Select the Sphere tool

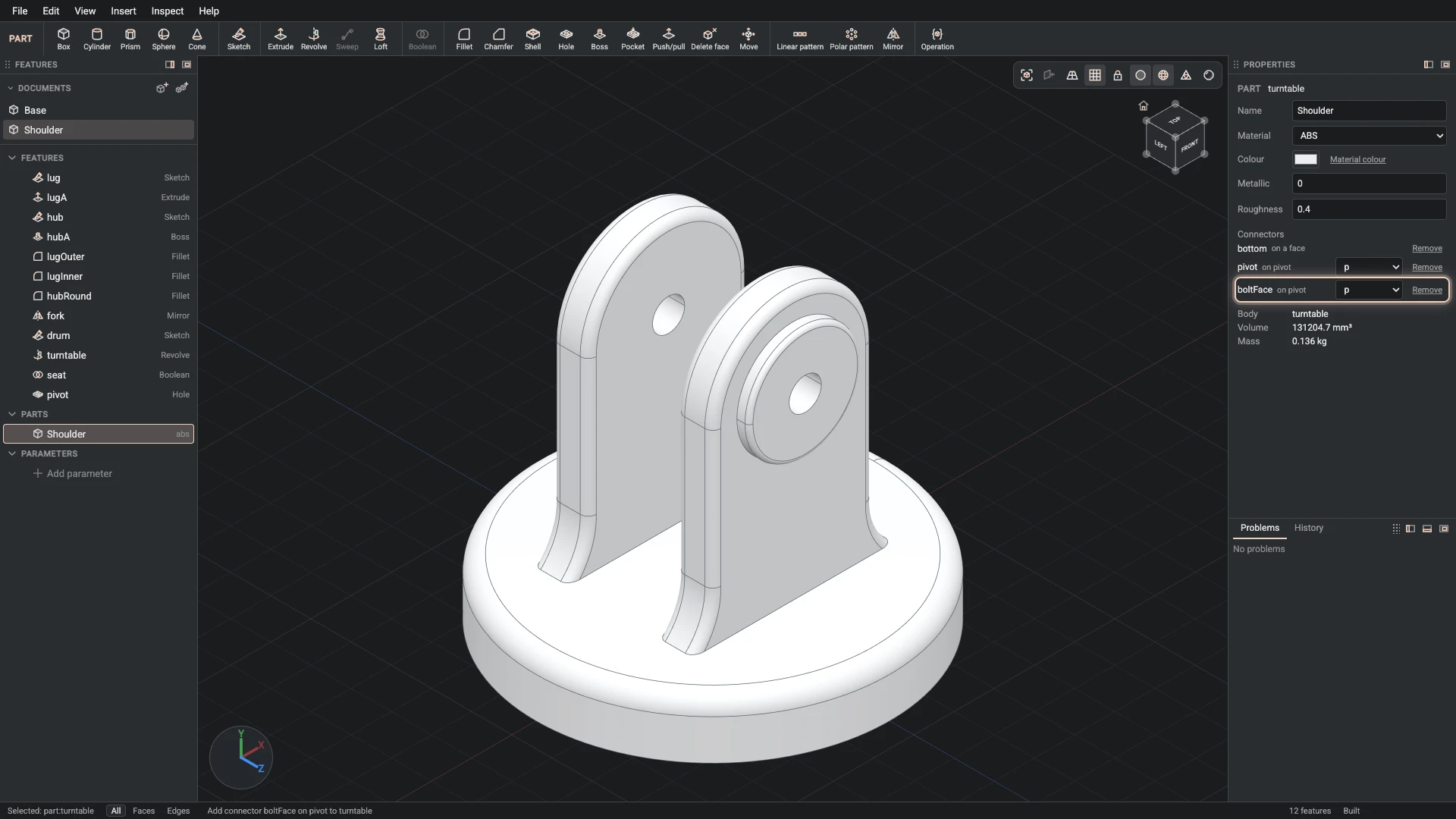164,39
